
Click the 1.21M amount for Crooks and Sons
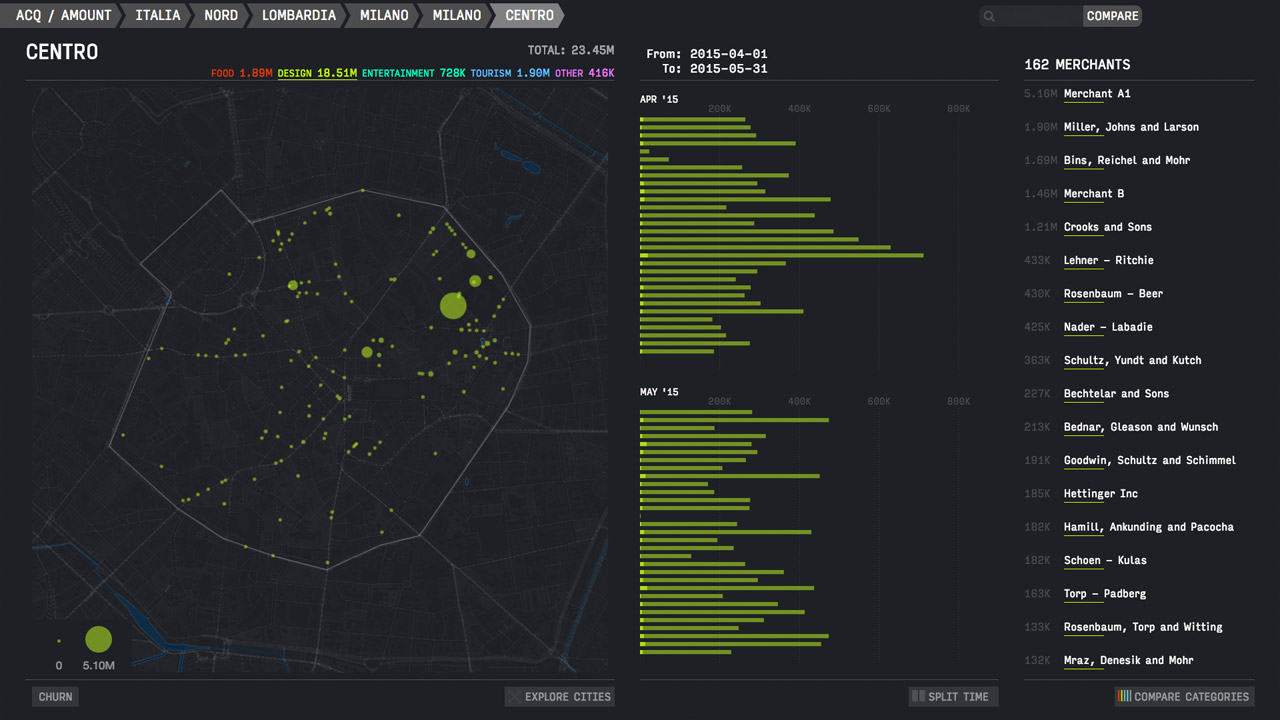(x=1040, y=227)
